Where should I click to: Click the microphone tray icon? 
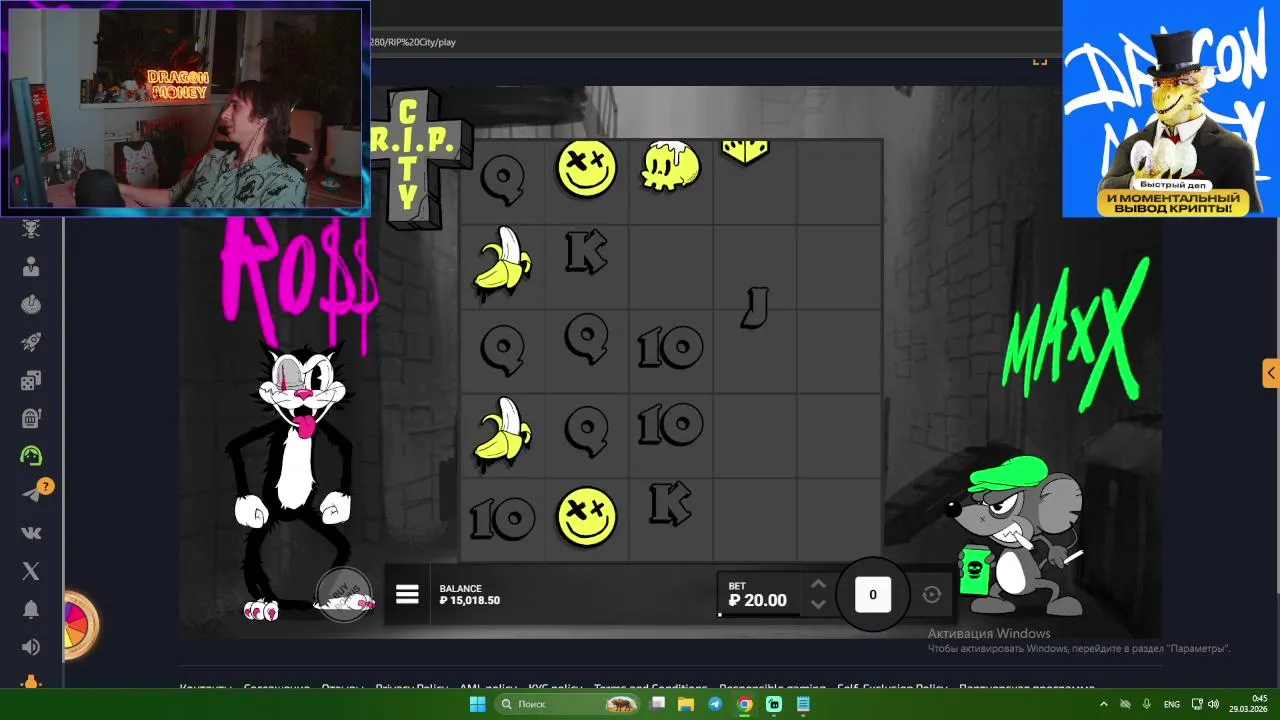(x=1146, y=704)
